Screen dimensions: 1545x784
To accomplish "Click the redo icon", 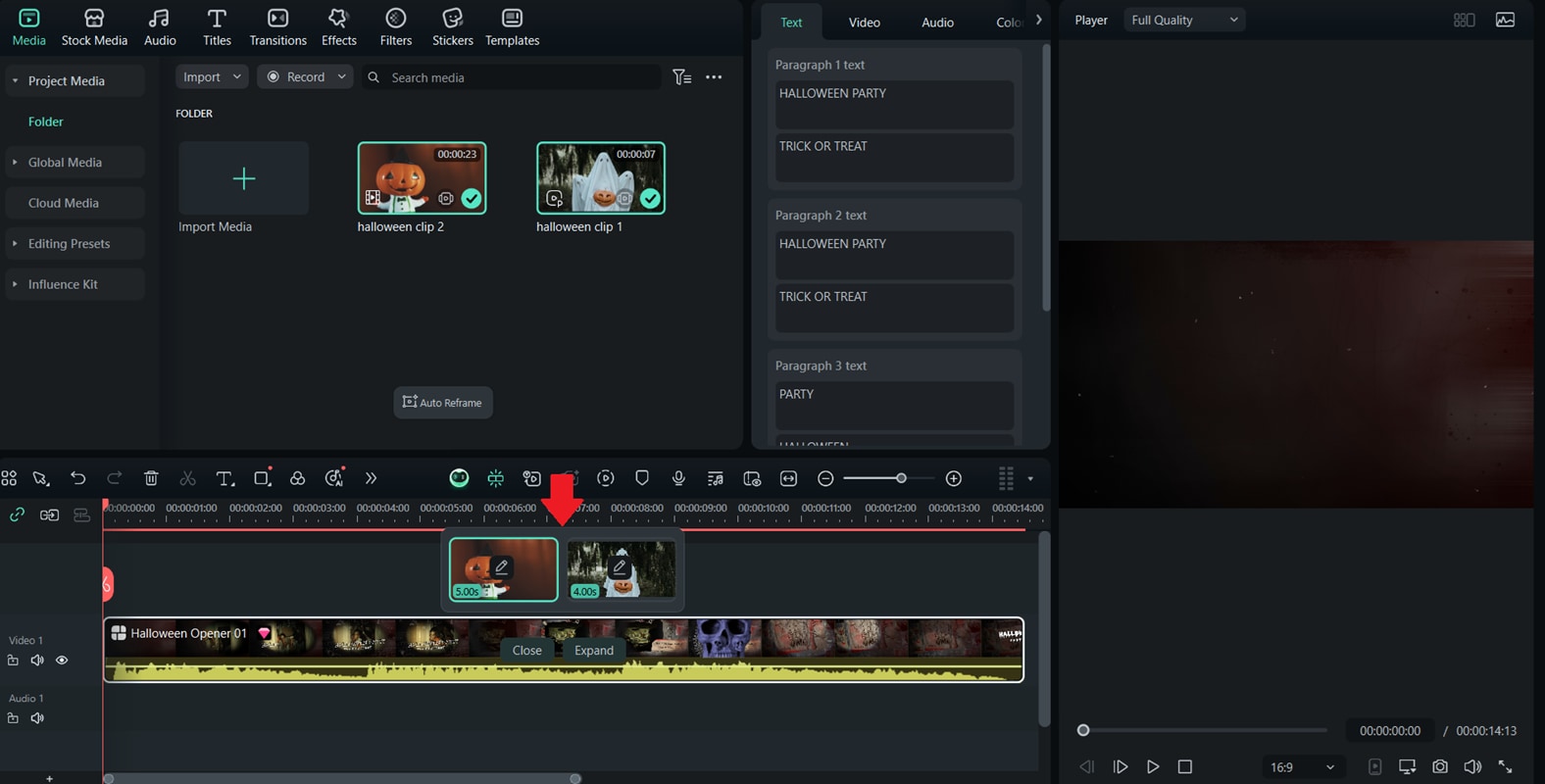I will tap(114, 478).
